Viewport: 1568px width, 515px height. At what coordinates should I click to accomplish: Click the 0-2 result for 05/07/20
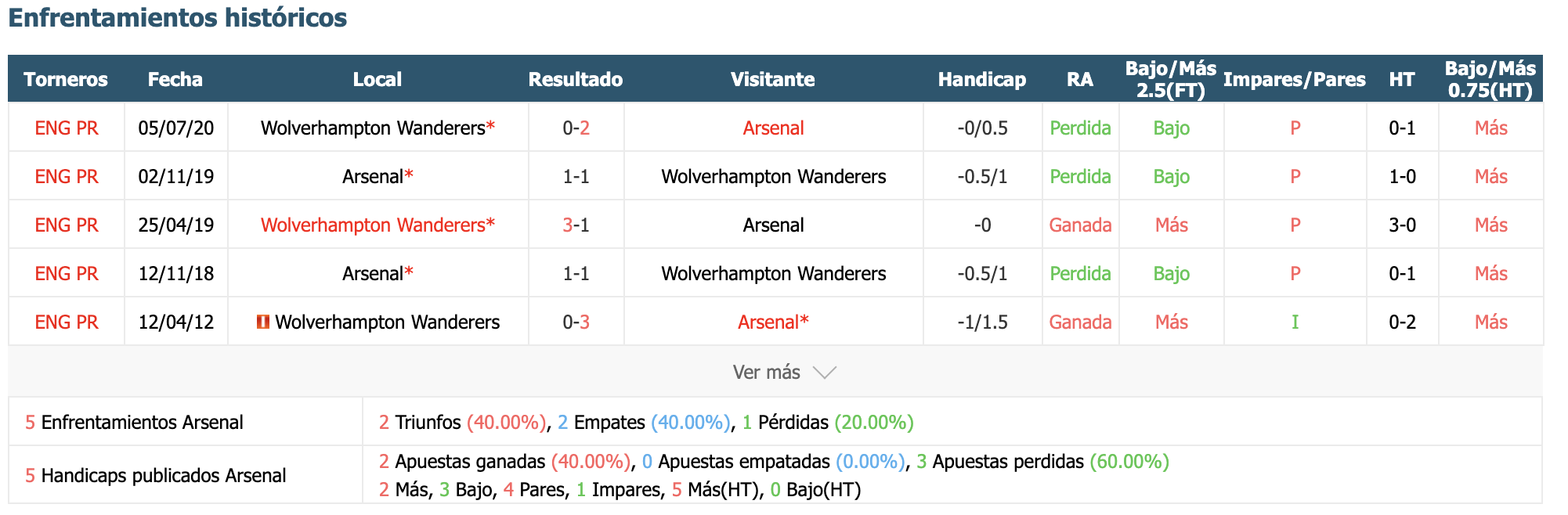click(x=576, y=128)
